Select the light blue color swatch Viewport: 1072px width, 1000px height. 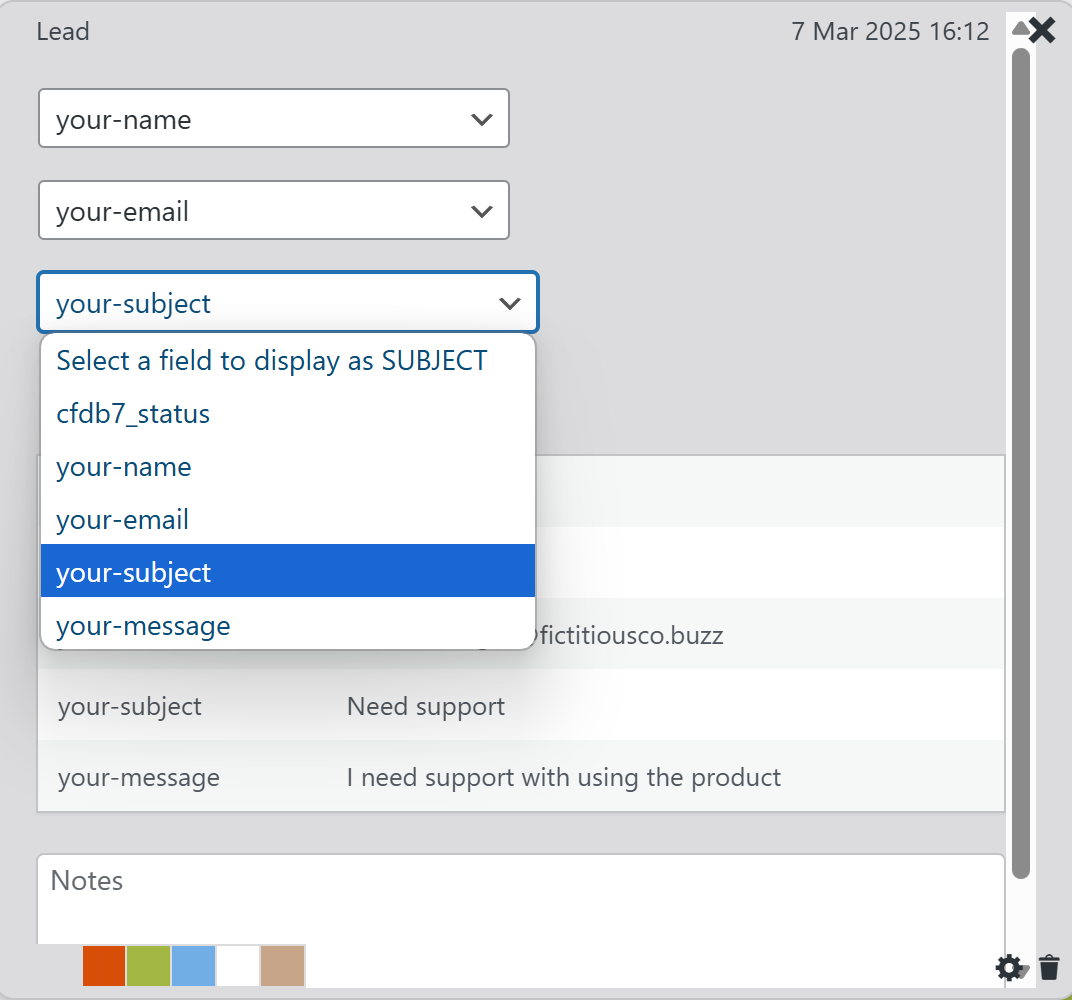tap(193, 966)
